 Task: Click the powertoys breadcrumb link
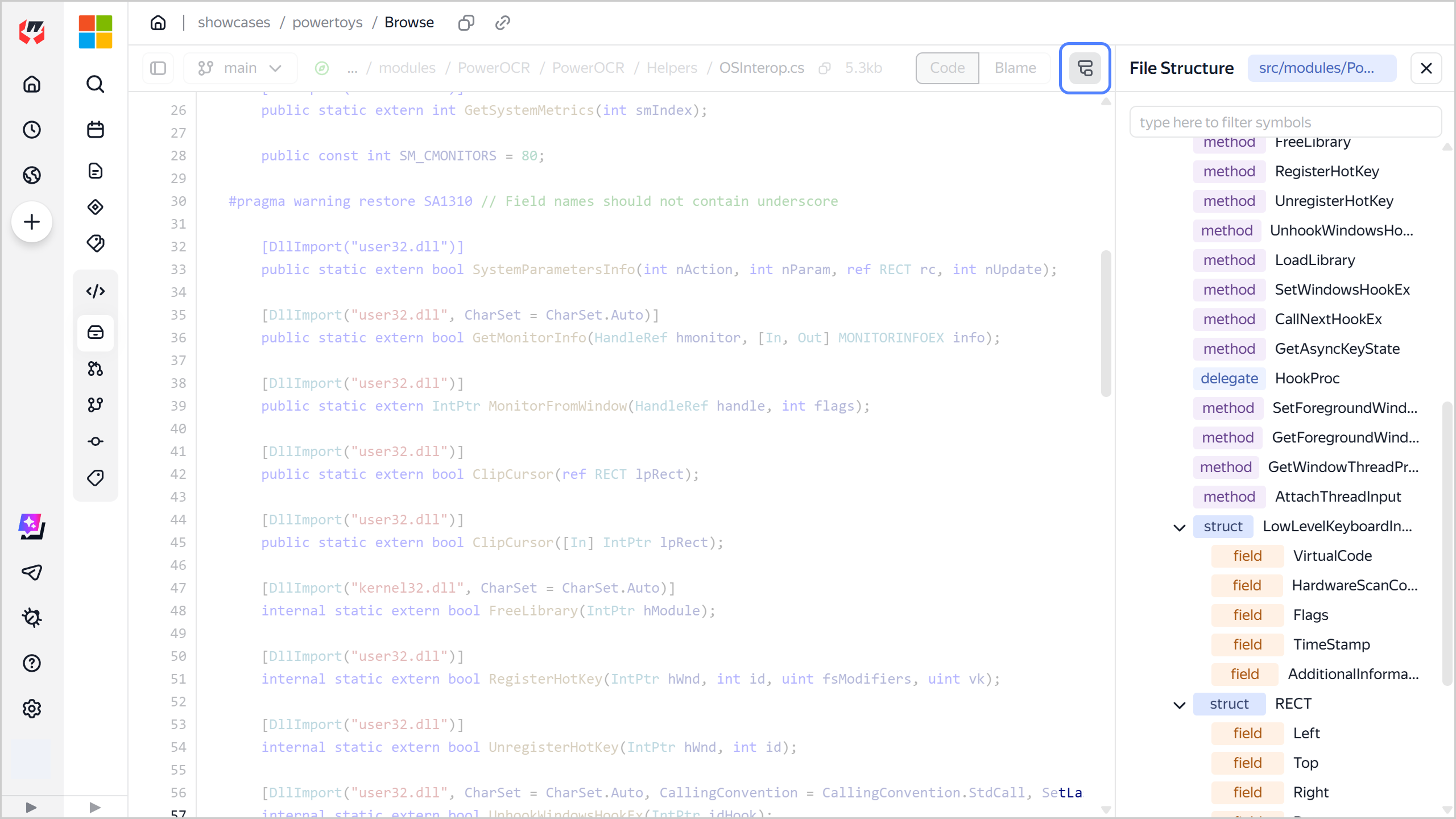327,23
